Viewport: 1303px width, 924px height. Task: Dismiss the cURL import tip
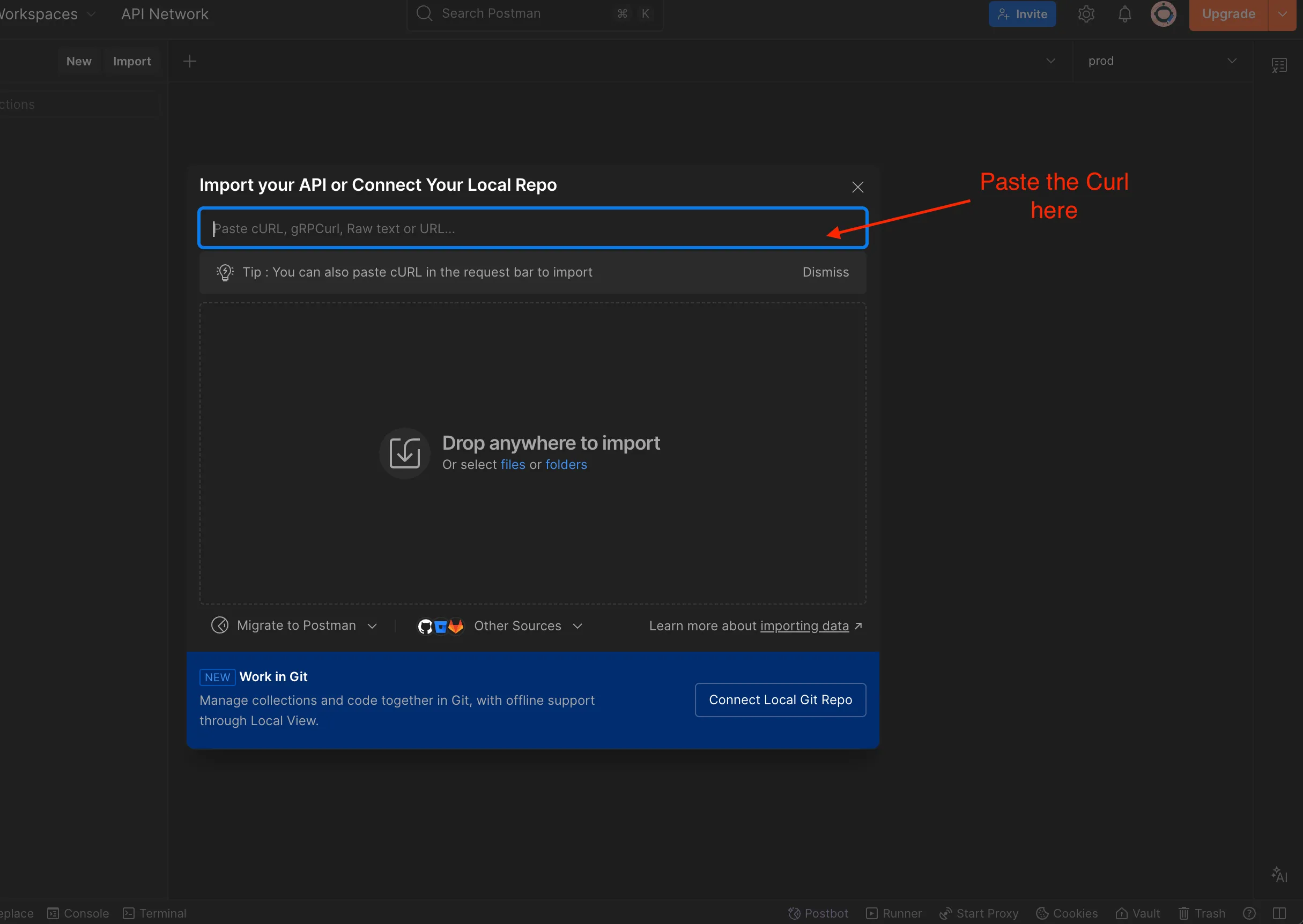(x=825, y=272)
